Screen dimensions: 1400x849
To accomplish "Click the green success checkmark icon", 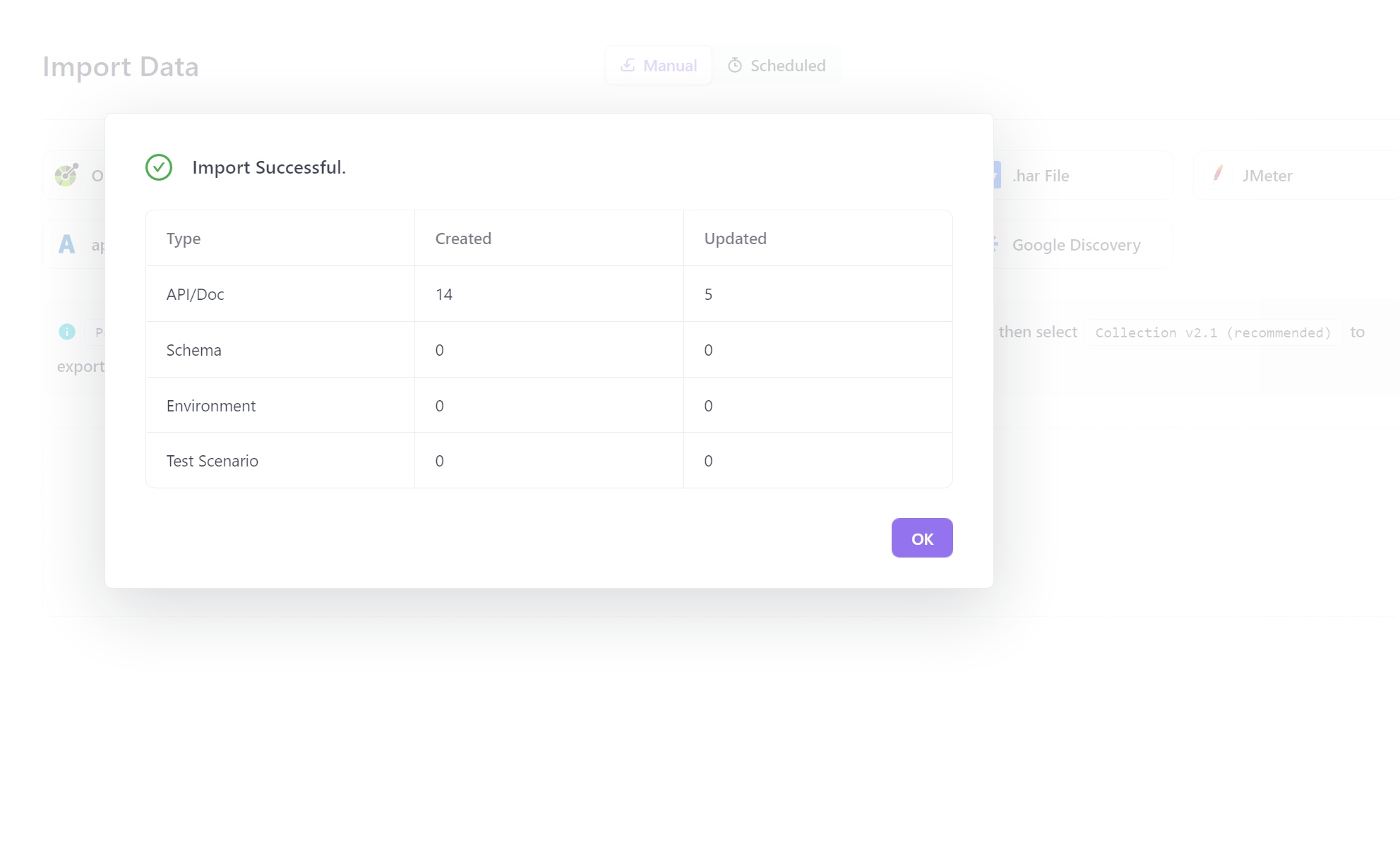I will (159, 167).
